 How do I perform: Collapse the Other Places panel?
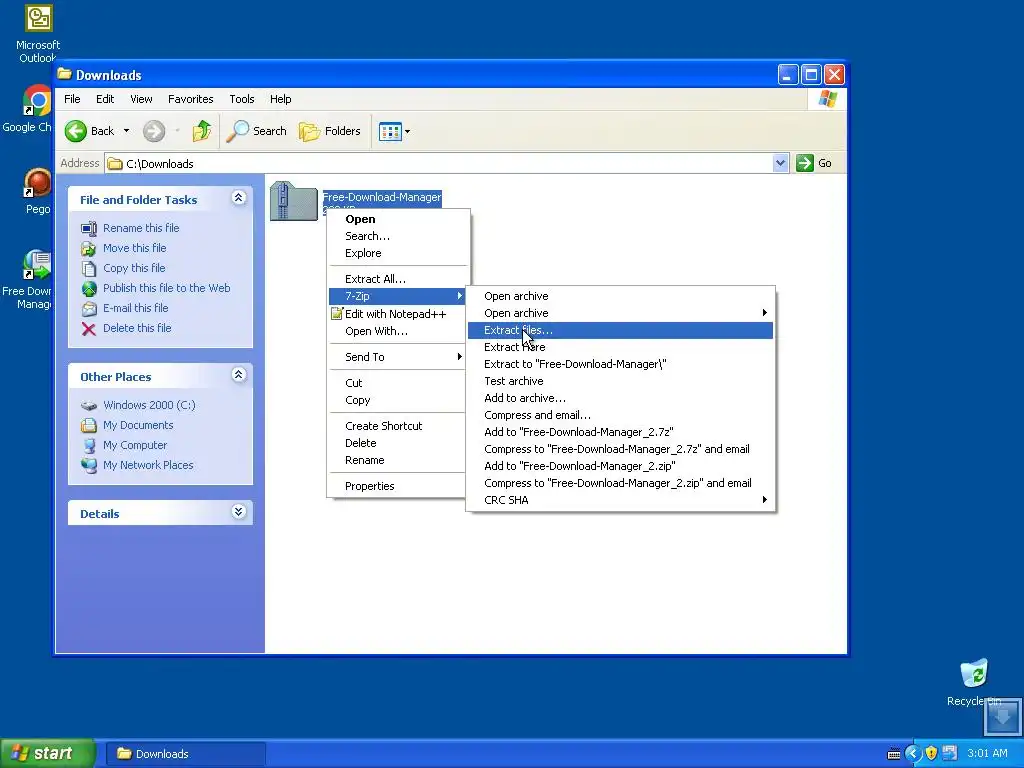(238, 375)
